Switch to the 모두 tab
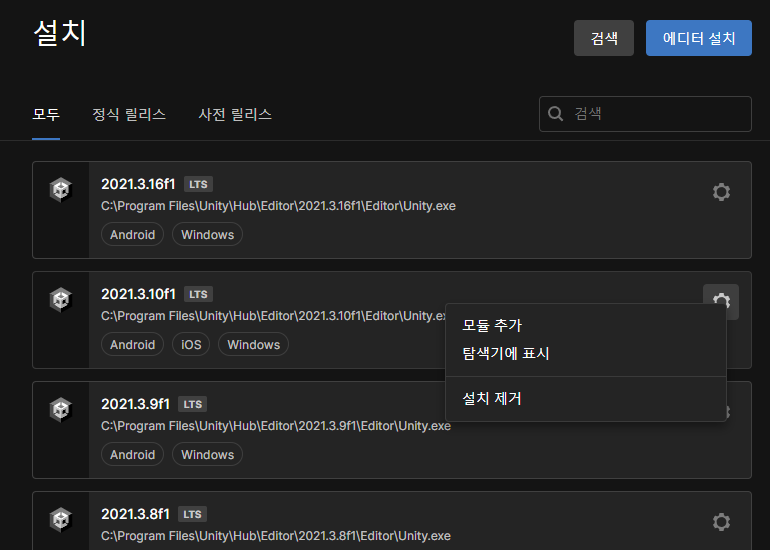 click(46, 115)
